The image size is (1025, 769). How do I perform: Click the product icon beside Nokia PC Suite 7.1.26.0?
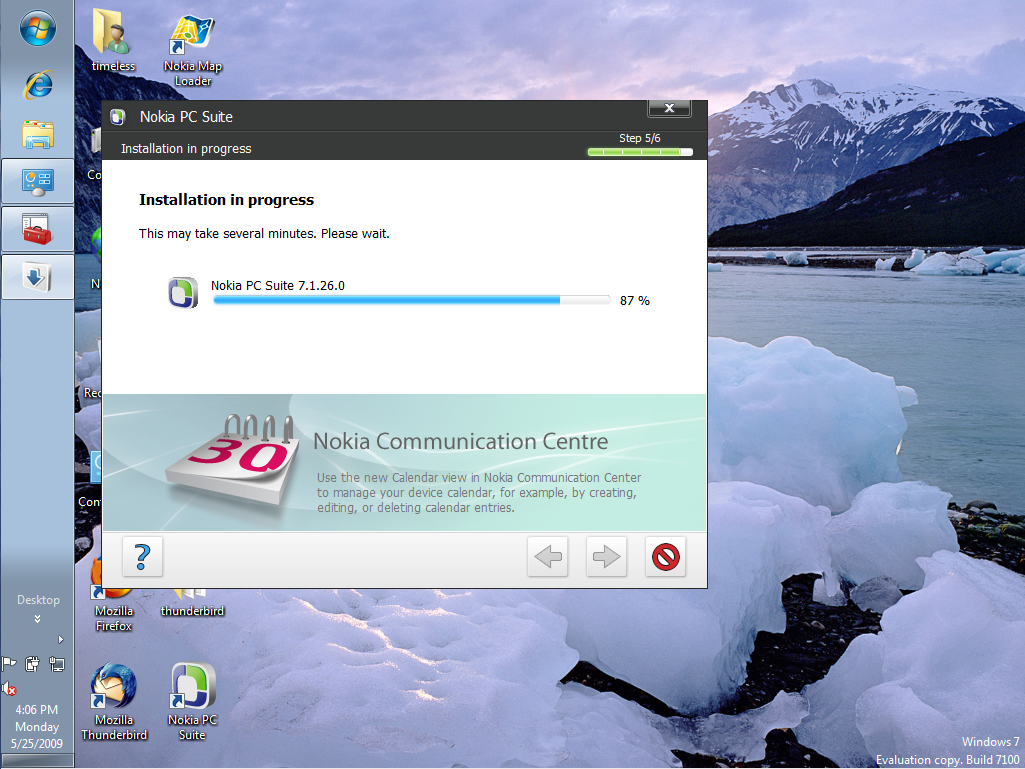pos(183,292)
